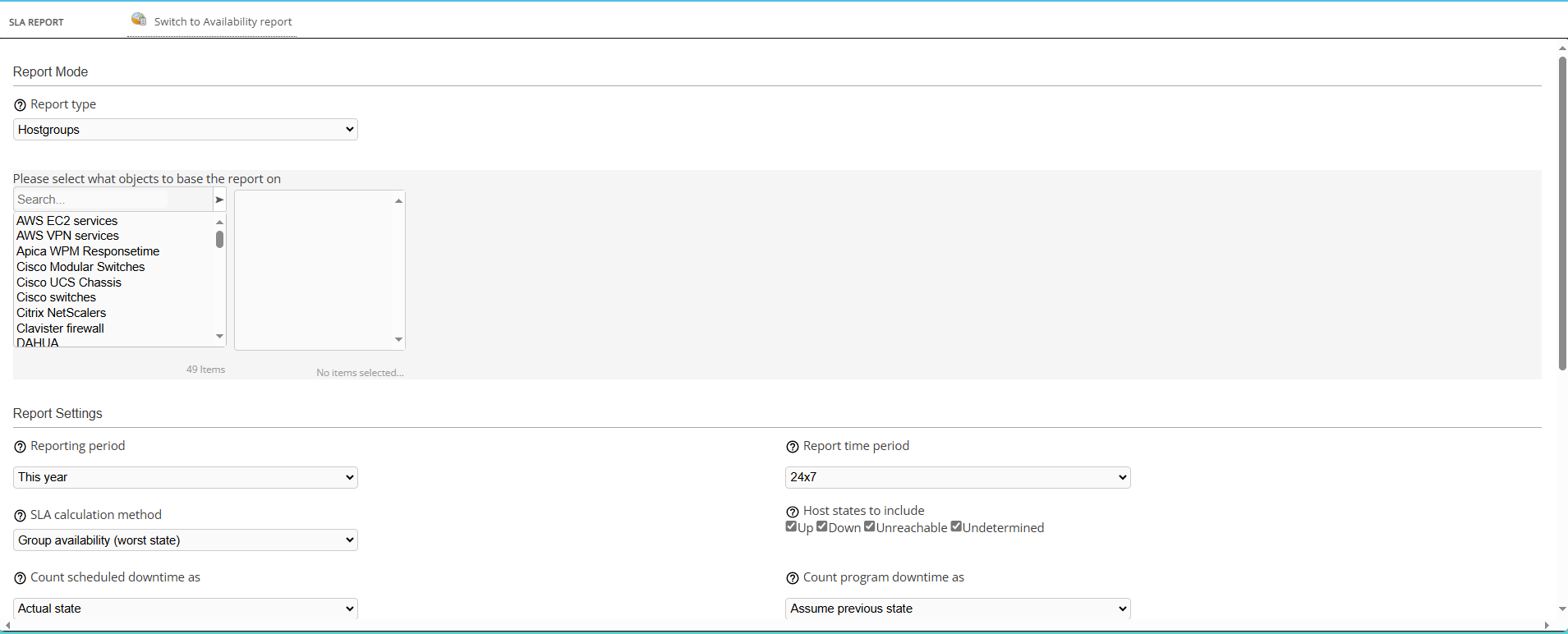Click the horizontal scroll left arrow
1568x634 pixels.
click(7, 626)
